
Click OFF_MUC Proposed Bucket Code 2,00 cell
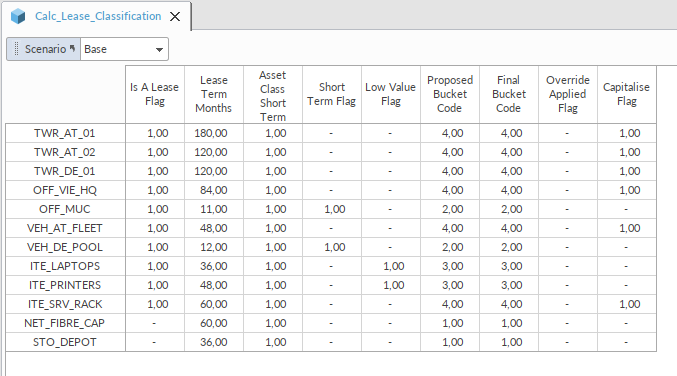coord(450,209)
